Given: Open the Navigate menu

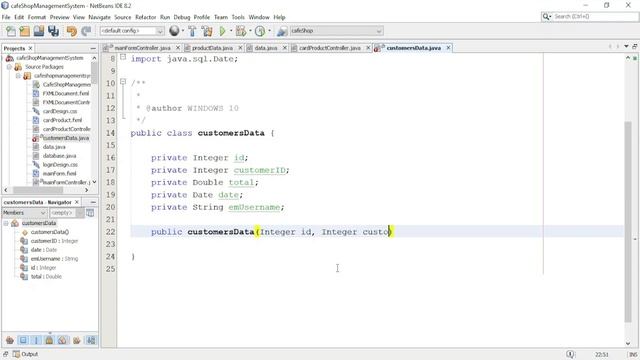Looking at the screenshot, I should (x=100, y=17).
